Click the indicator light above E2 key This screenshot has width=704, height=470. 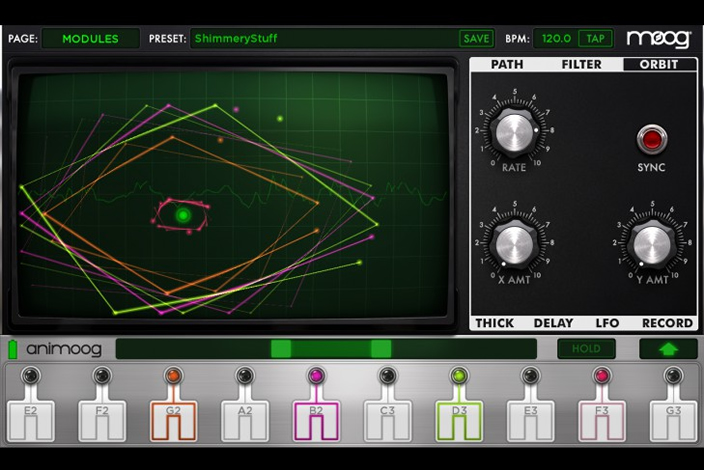[x=31, y=375]
